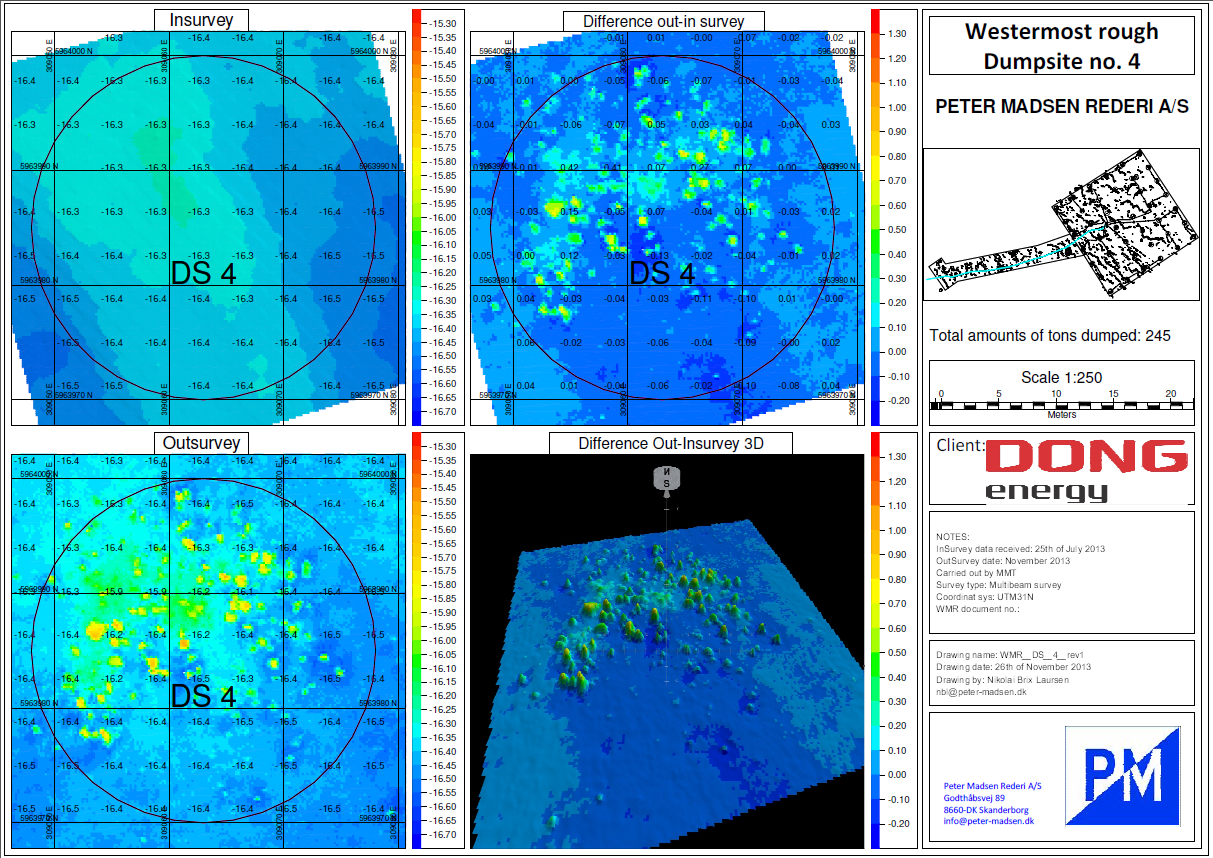The image size is (1213, 858).
Task: Click the info@peter-madsen.dk email address
Action: pyautogui.click(x=989, y=821)
